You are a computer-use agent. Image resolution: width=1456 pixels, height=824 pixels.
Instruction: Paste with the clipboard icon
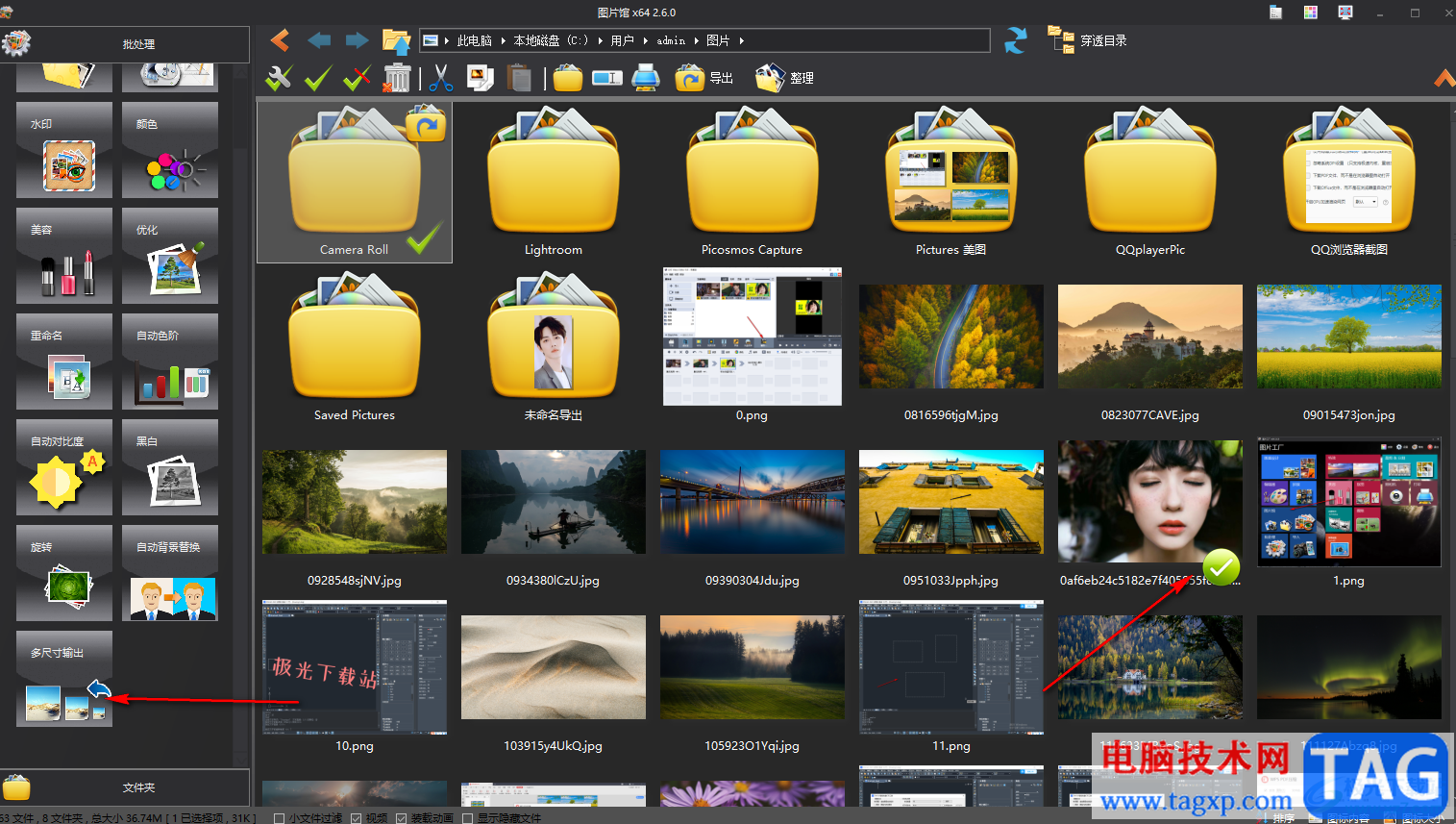pyautogui.click(x=519, y=78)
